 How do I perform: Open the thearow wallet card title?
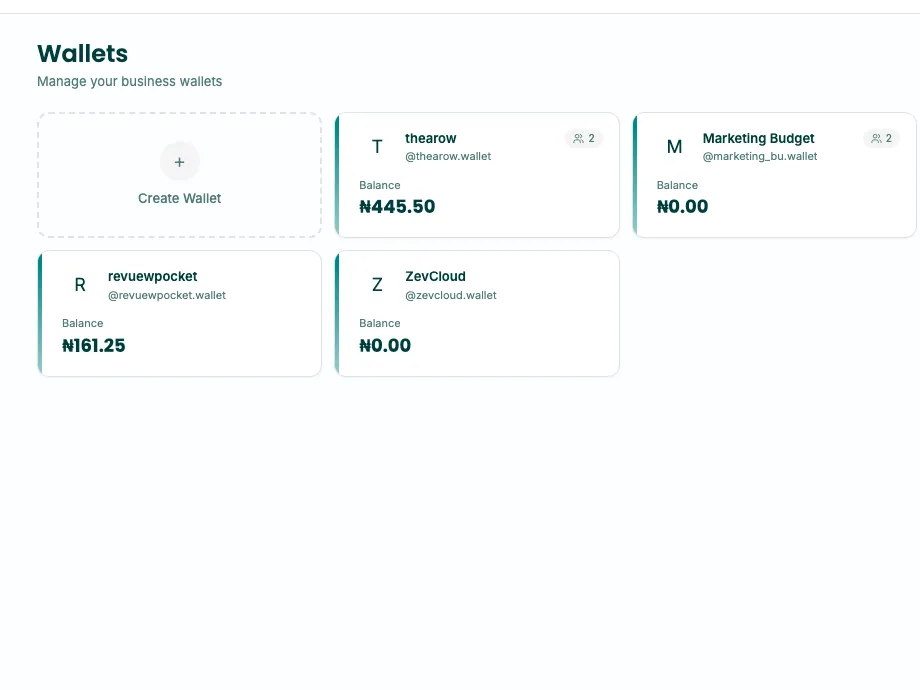pos(431,138)
